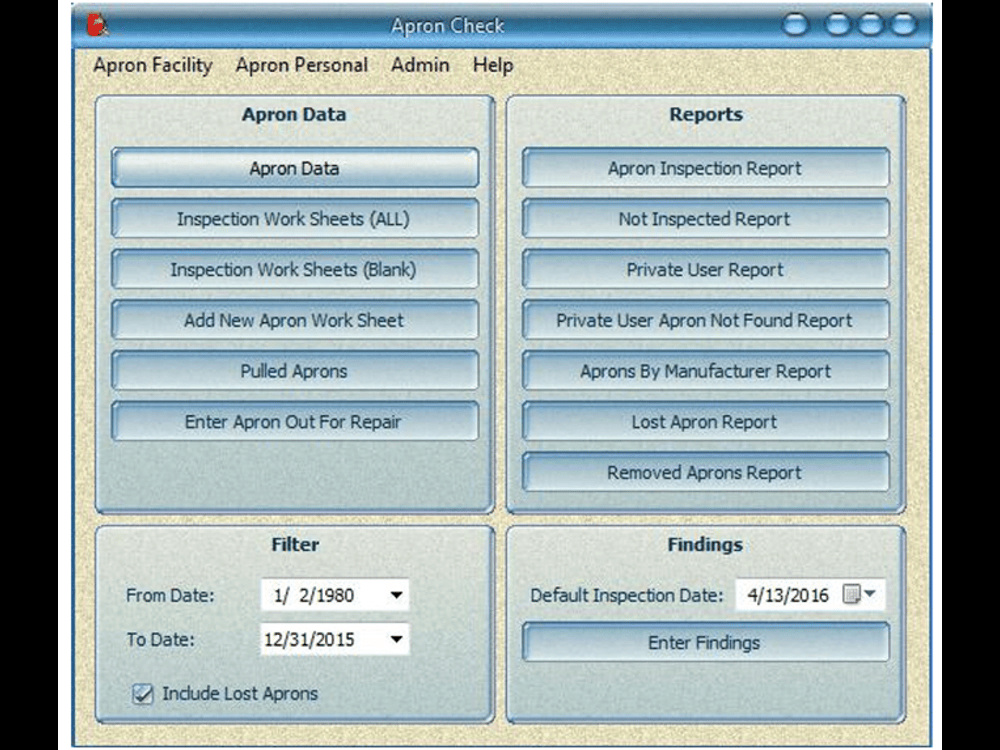Open Inspection Work Sheets (ALL)

click(295, 219)
